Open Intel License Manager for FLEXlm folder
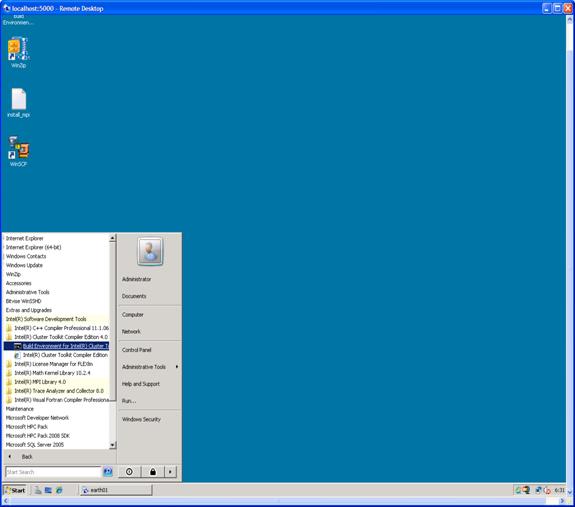 coord(50,364)
